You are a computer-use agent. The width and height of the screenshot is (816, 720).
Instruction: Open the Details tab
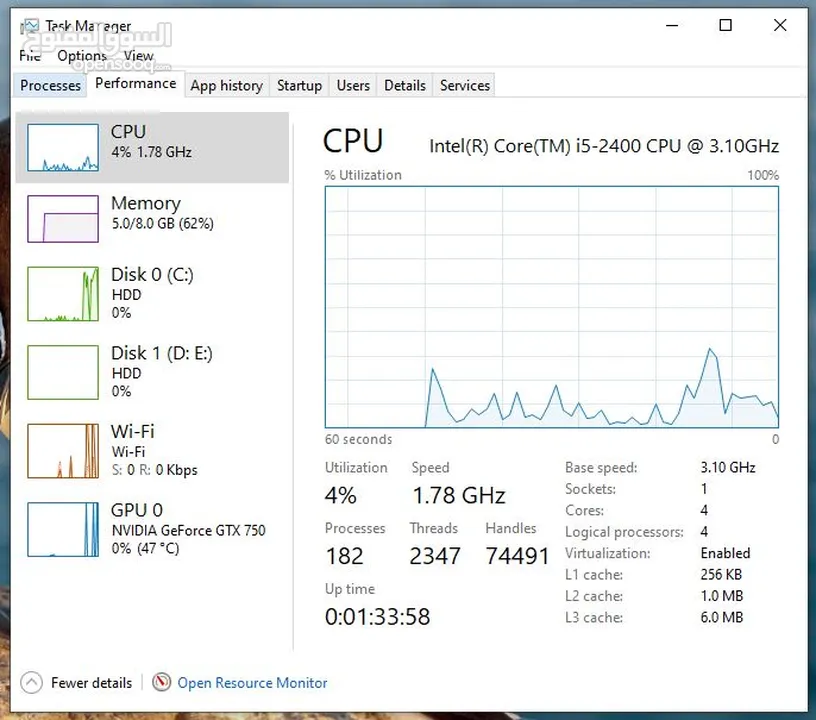coord(405,85)
